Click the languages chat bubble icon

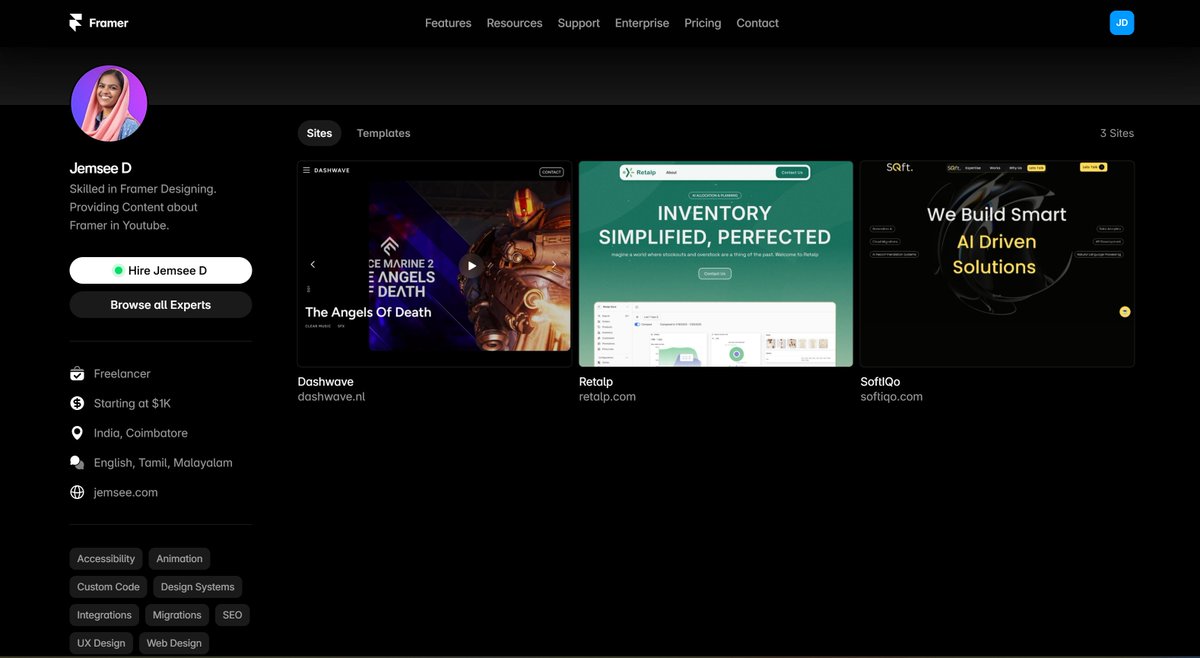tap(77, 463)
